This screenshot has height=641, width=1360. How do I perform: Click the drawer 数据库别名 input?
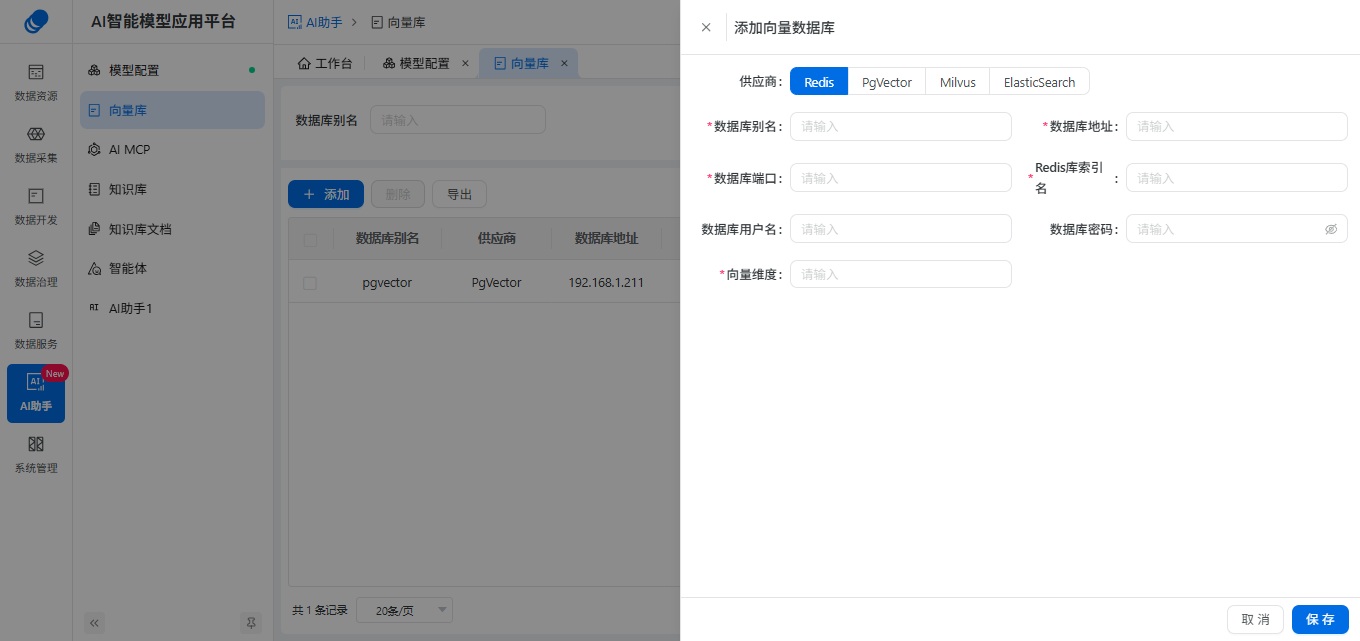click(x=901, y=126)
